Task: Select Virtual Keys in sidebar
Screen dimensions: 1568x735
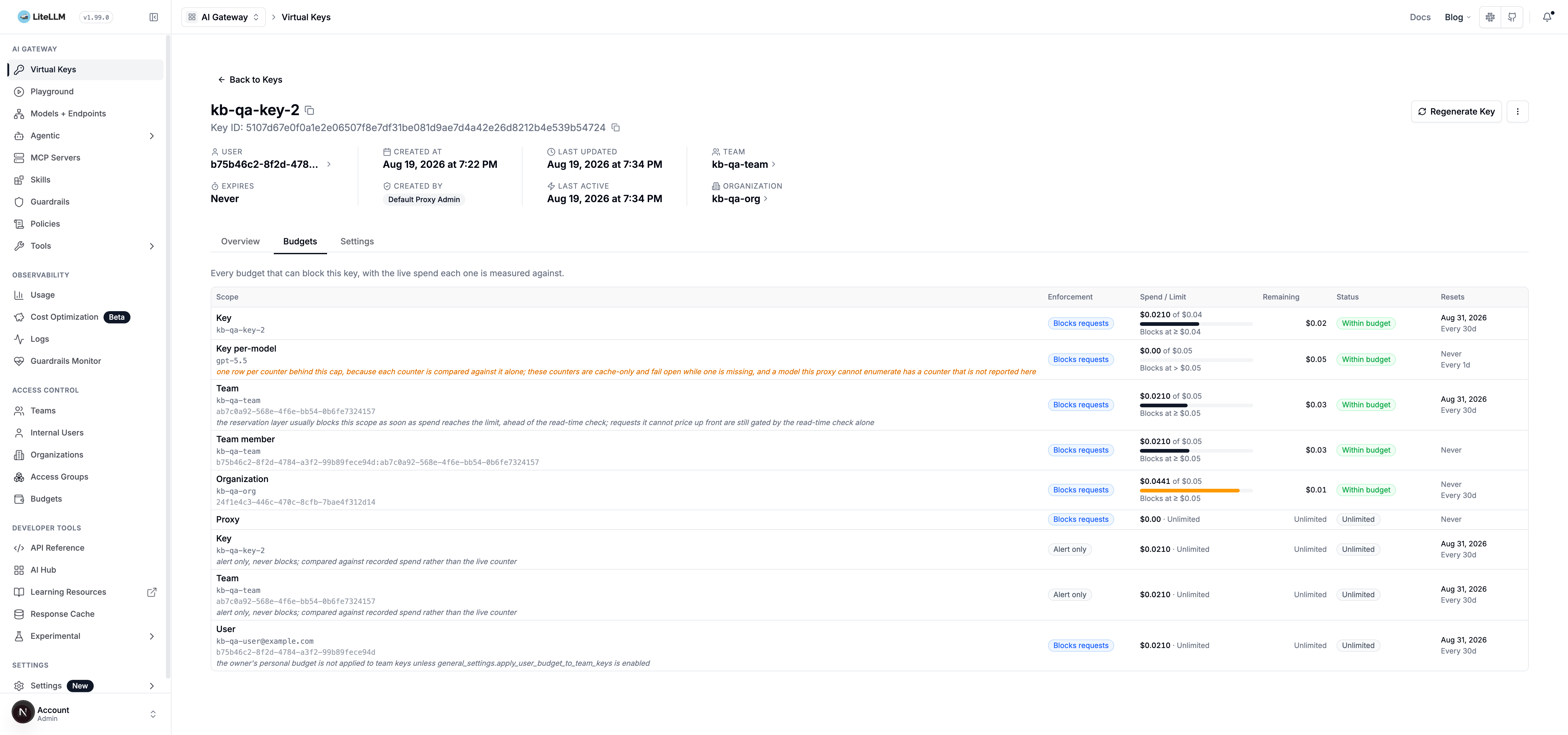Action: click(85, 69)
